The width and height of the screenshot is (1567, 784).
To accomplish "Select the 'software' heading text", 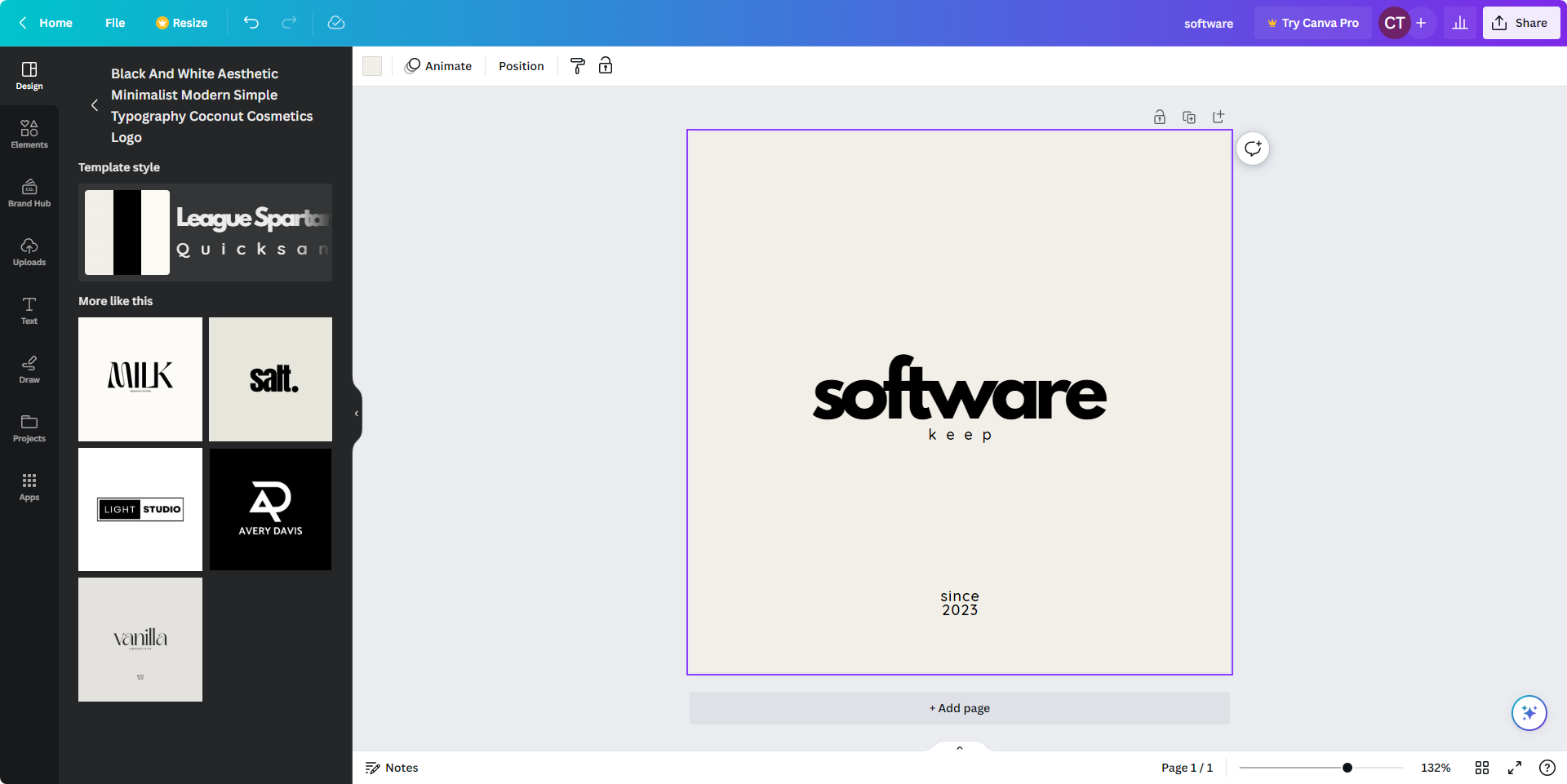I will click(x=960, y=389).
